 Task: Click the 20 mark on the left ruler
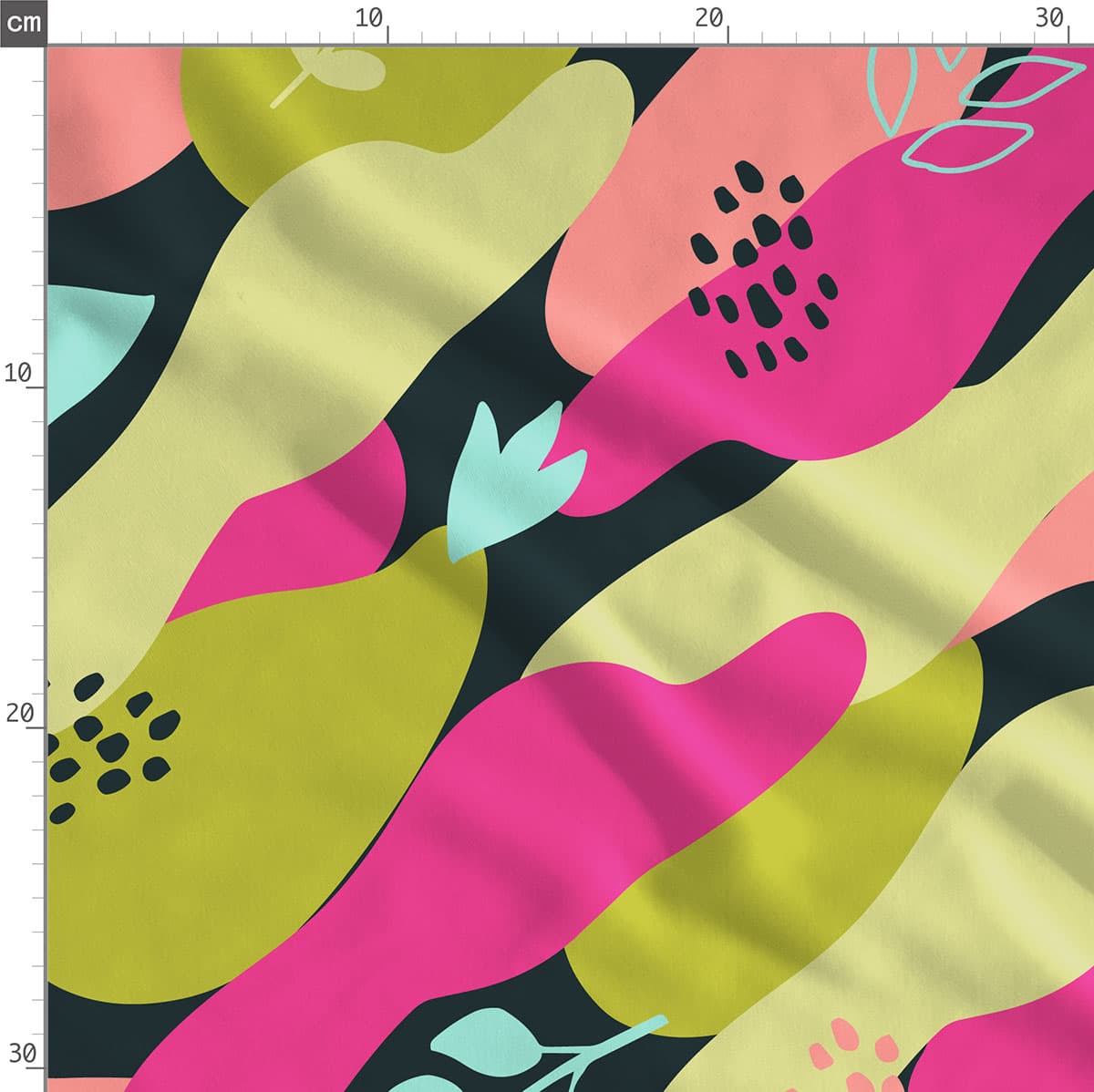point(19,713)
